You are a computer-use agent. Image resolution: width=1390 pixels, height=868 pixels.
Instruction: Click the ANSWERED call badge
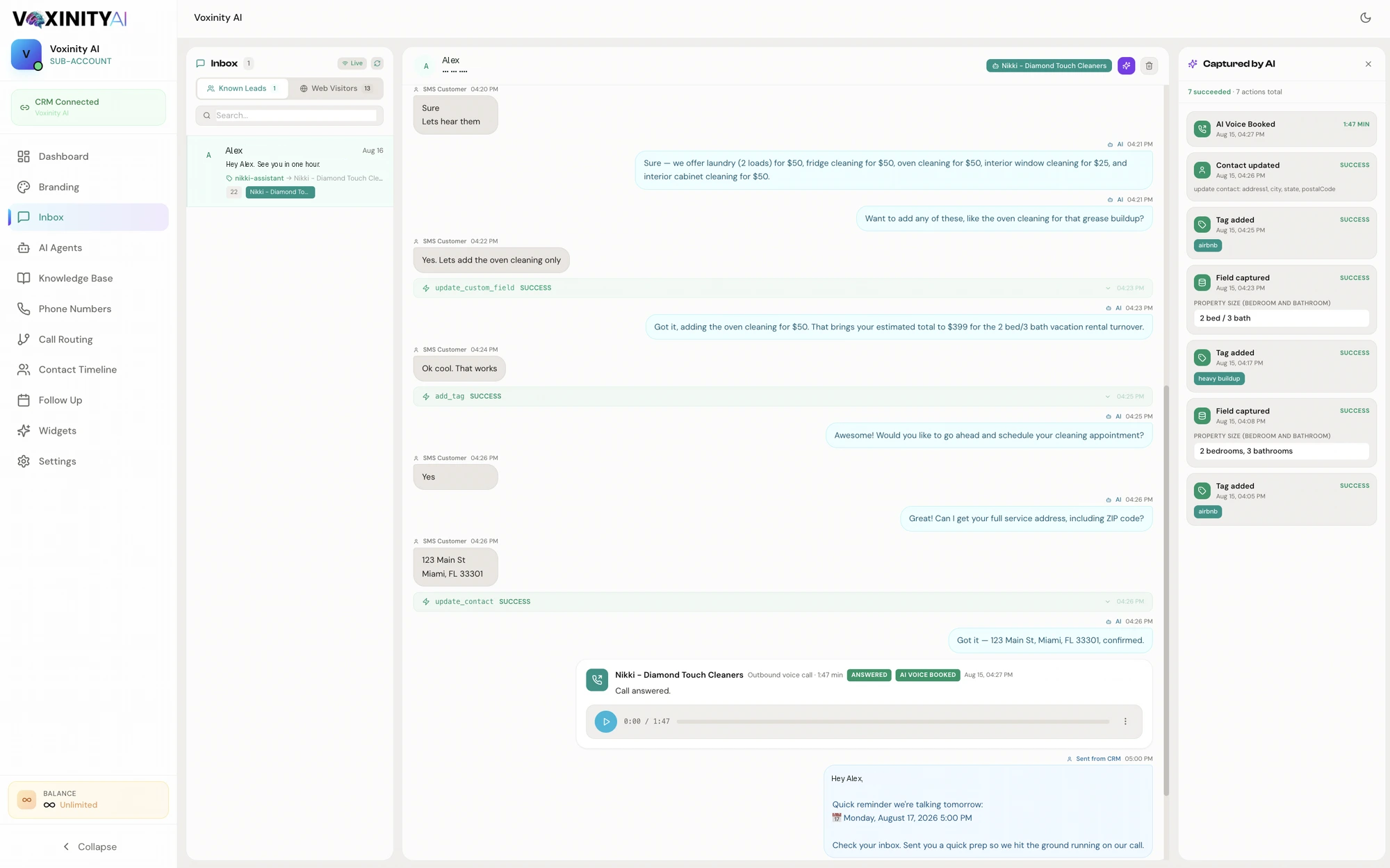(869, 675)
